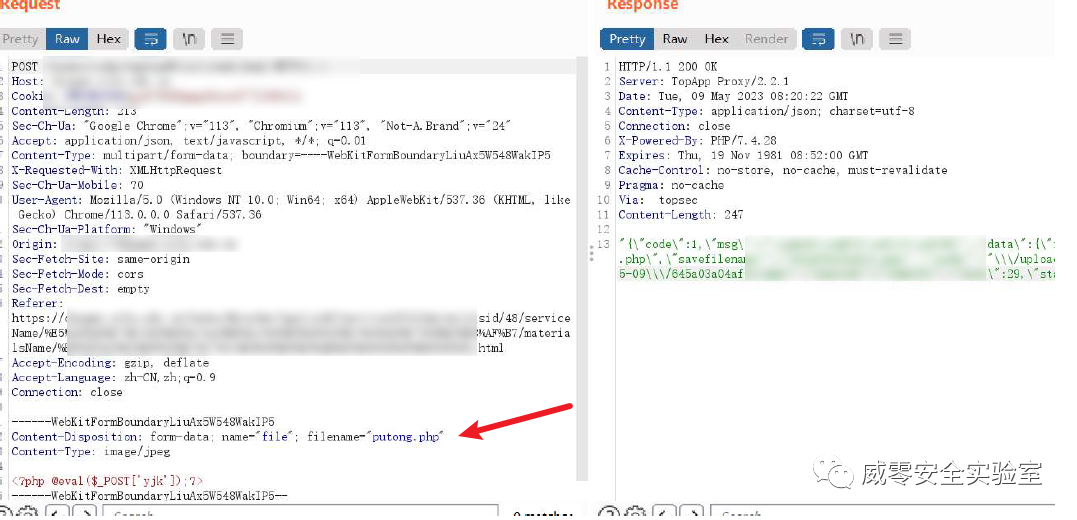Switch Request view to Pretty tab

[20, 39]
